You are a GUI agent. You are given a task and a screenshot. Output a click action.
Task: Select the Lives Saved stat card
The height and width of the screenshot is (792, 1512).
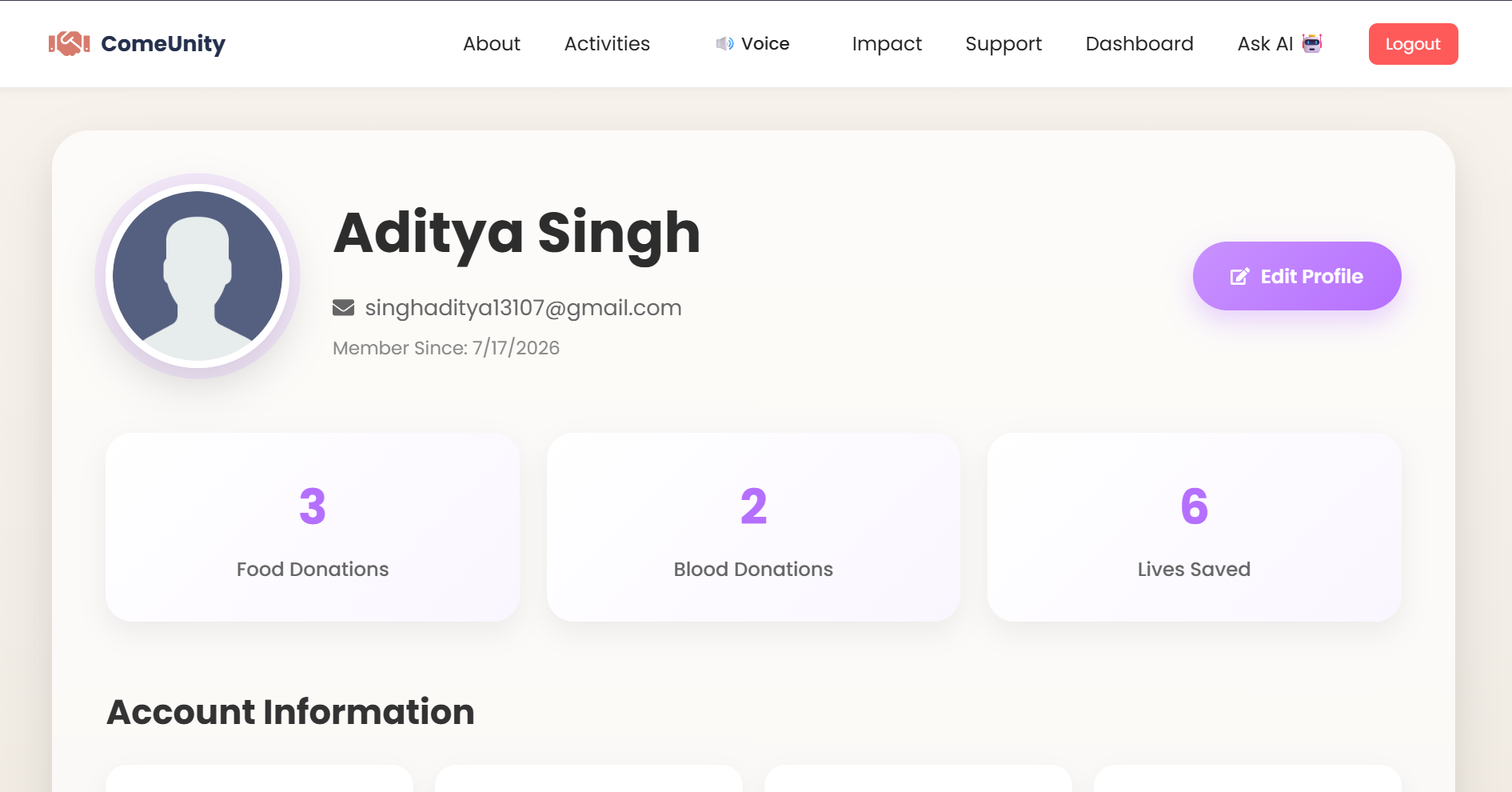pos(1195,527)
